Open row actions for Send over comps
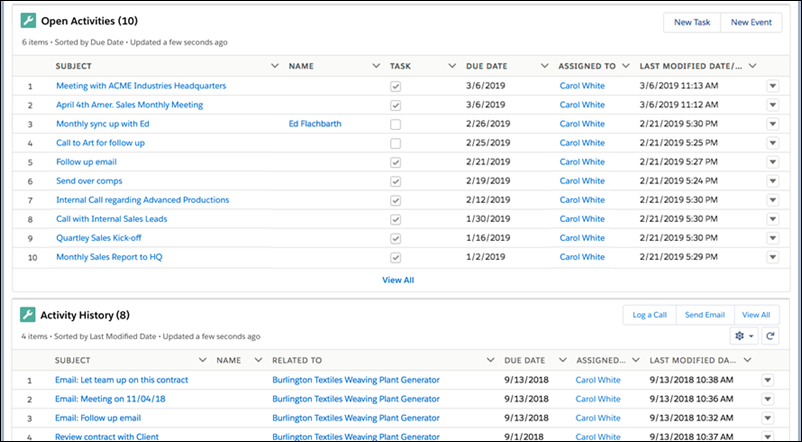 point(773,181)
